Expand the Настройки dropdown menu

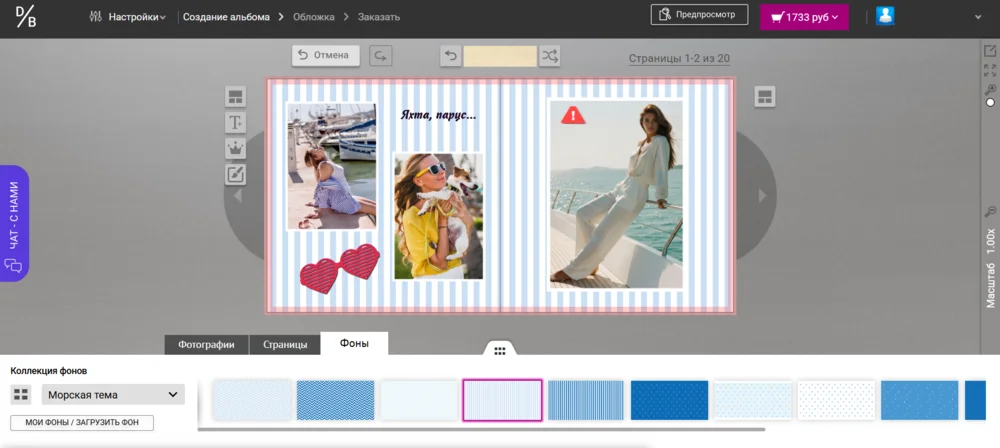[x=127, y=16]
